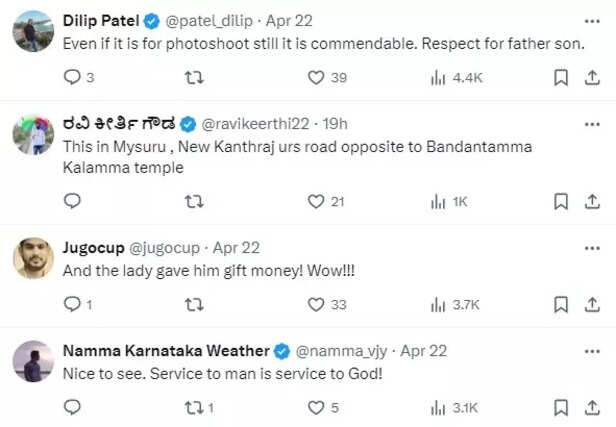View analytics of Dilip Patel's tweet
The width and height of the screenshot is (616, 427).
[x=438, y=77]
